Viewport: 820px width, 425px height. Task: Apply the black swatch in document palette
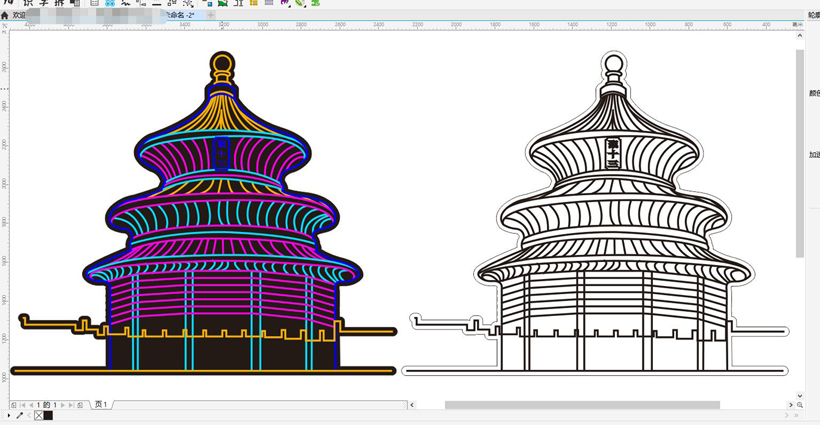(48, 416)
